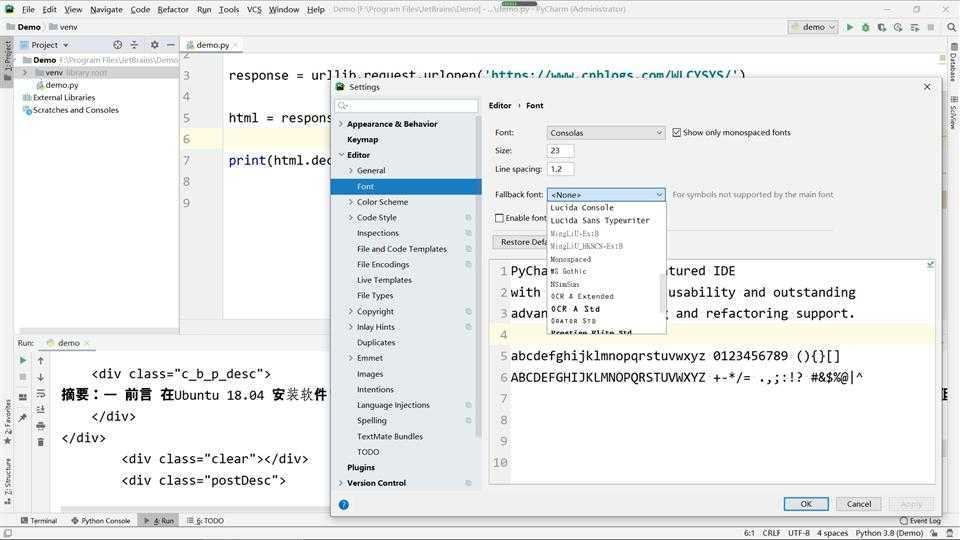Open the Font Consolas dropdown
The image size is (960, 540).
[x=605, y=133]
